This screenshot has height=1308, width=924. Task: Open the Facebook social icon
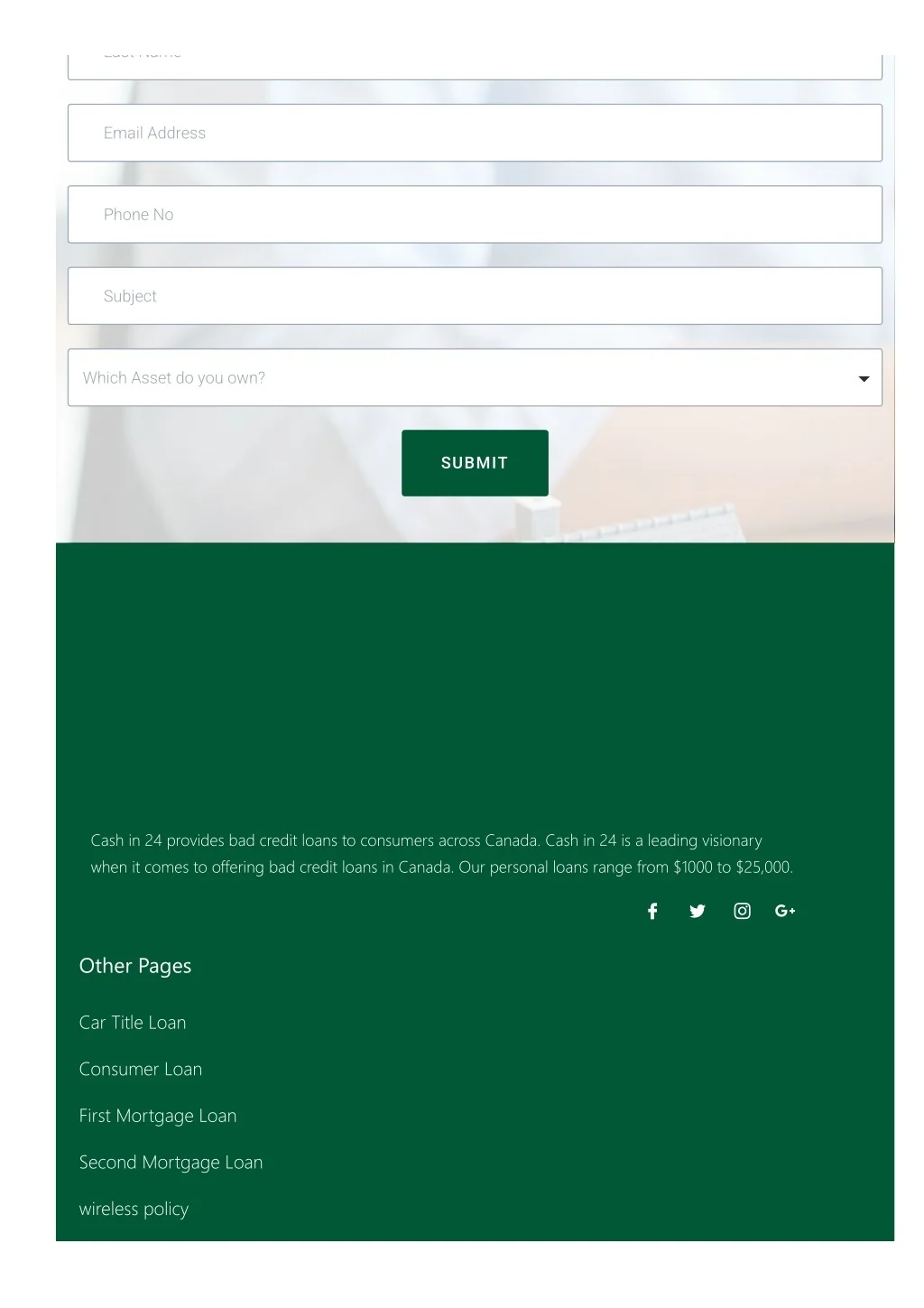(652, 911)
